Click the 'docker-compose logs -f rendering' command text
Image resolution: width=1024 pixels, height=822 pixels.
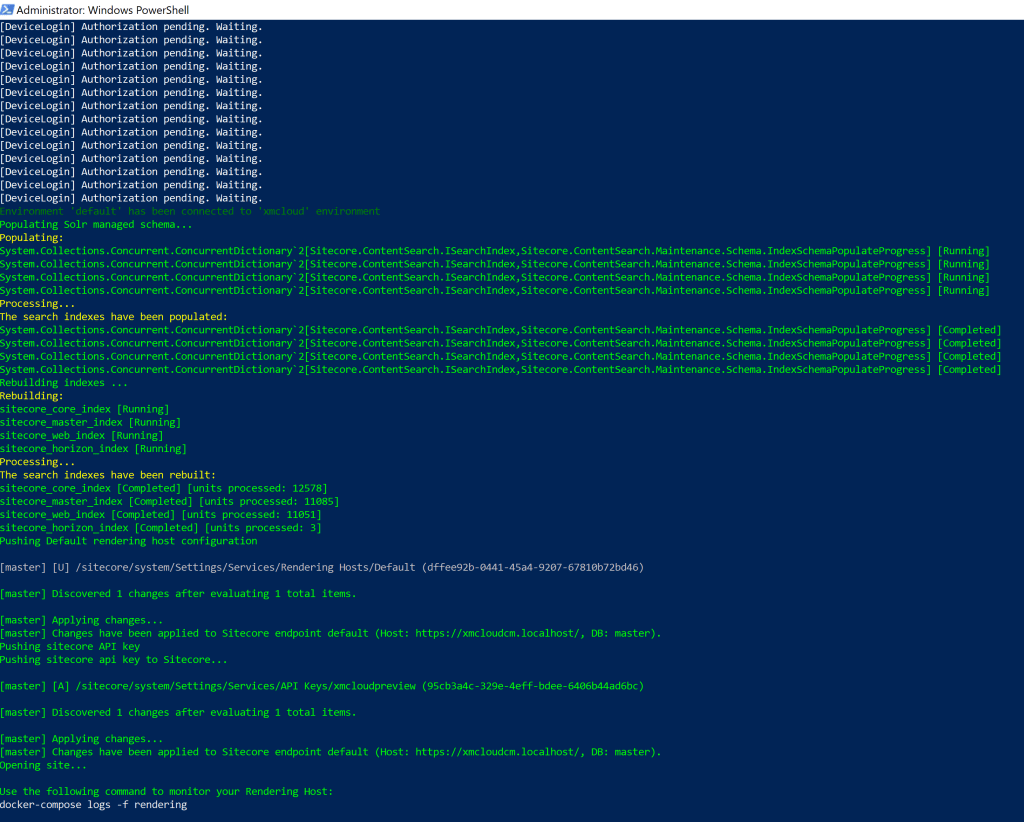click(x=93, y=804)
